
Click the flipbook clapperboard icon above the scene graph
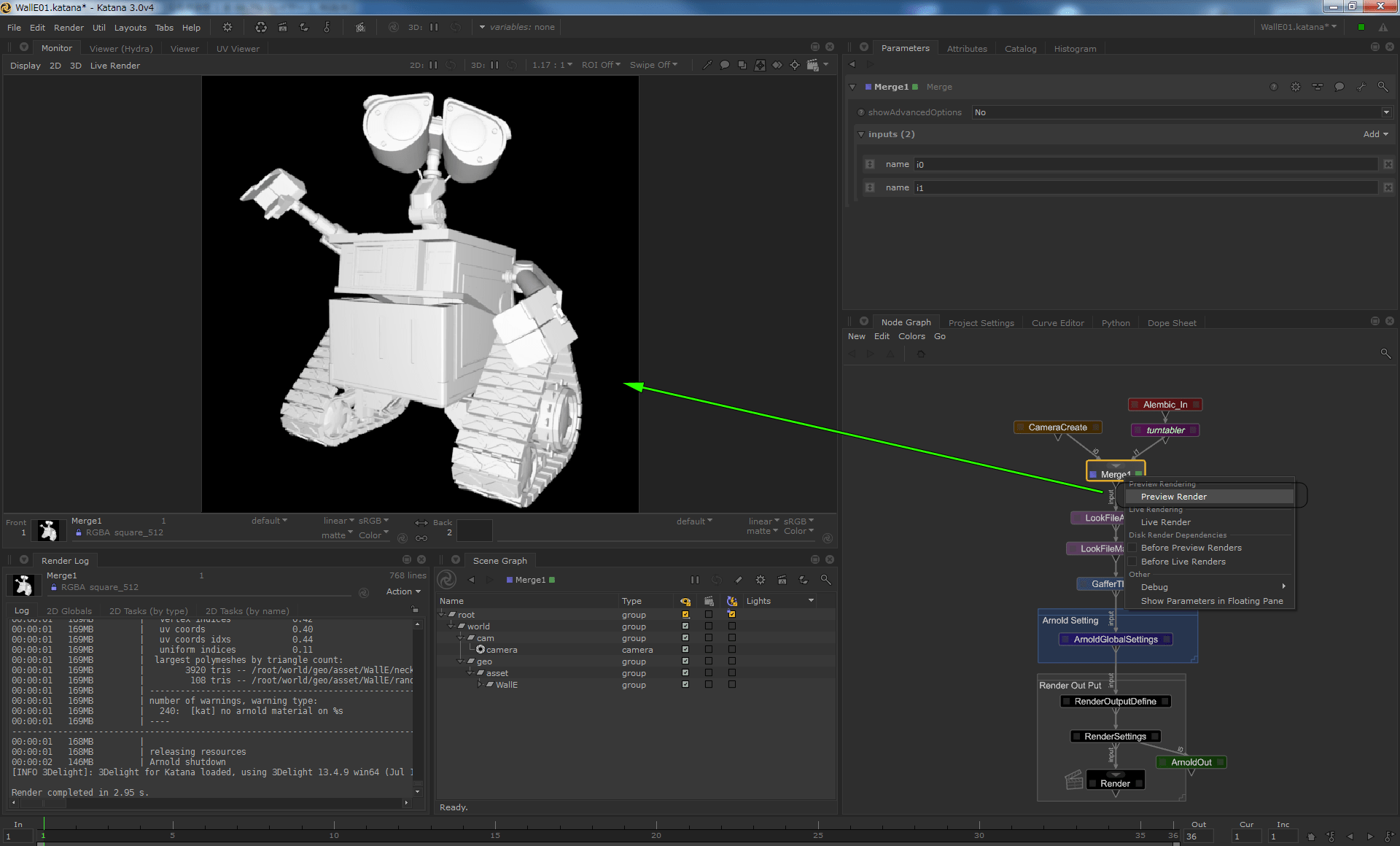[782, 580]
